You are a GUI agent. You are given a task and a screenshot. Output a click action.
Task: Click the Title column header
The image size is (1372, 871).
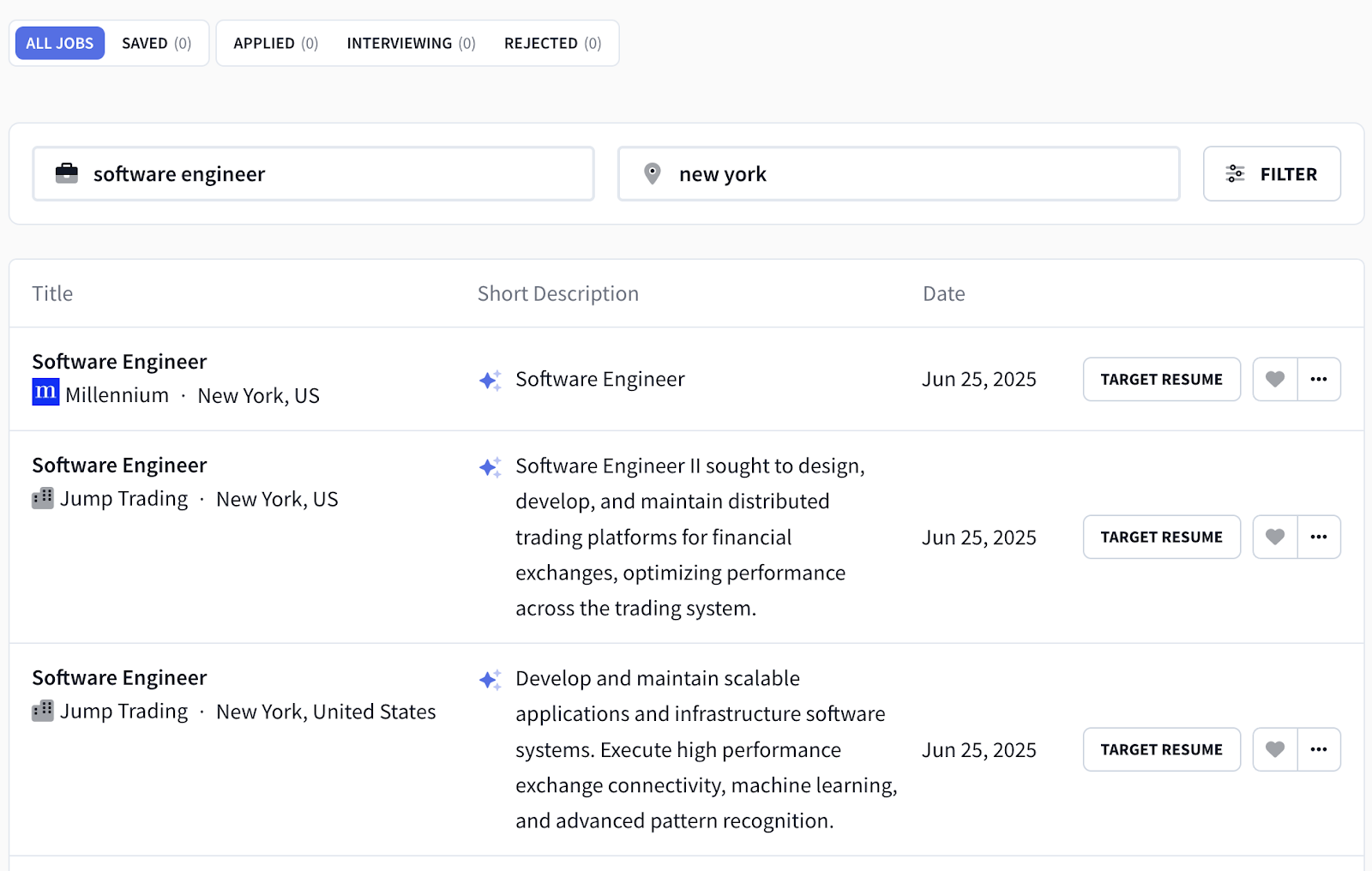pos(52,294)
